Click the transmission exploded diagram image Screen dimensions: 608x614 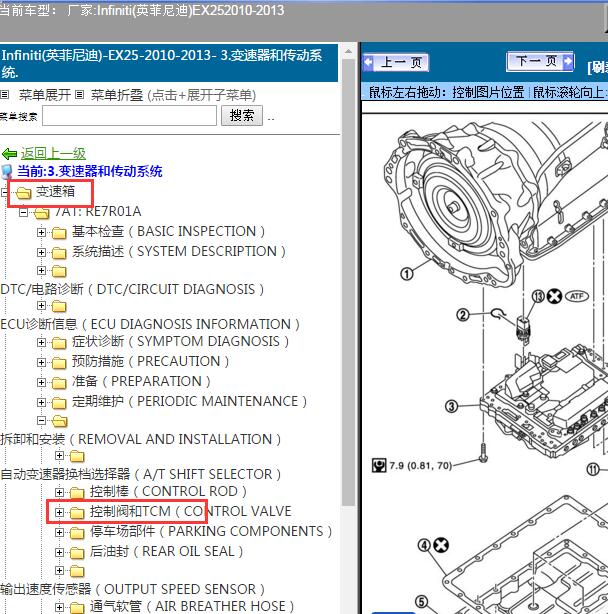pos(485,364)
